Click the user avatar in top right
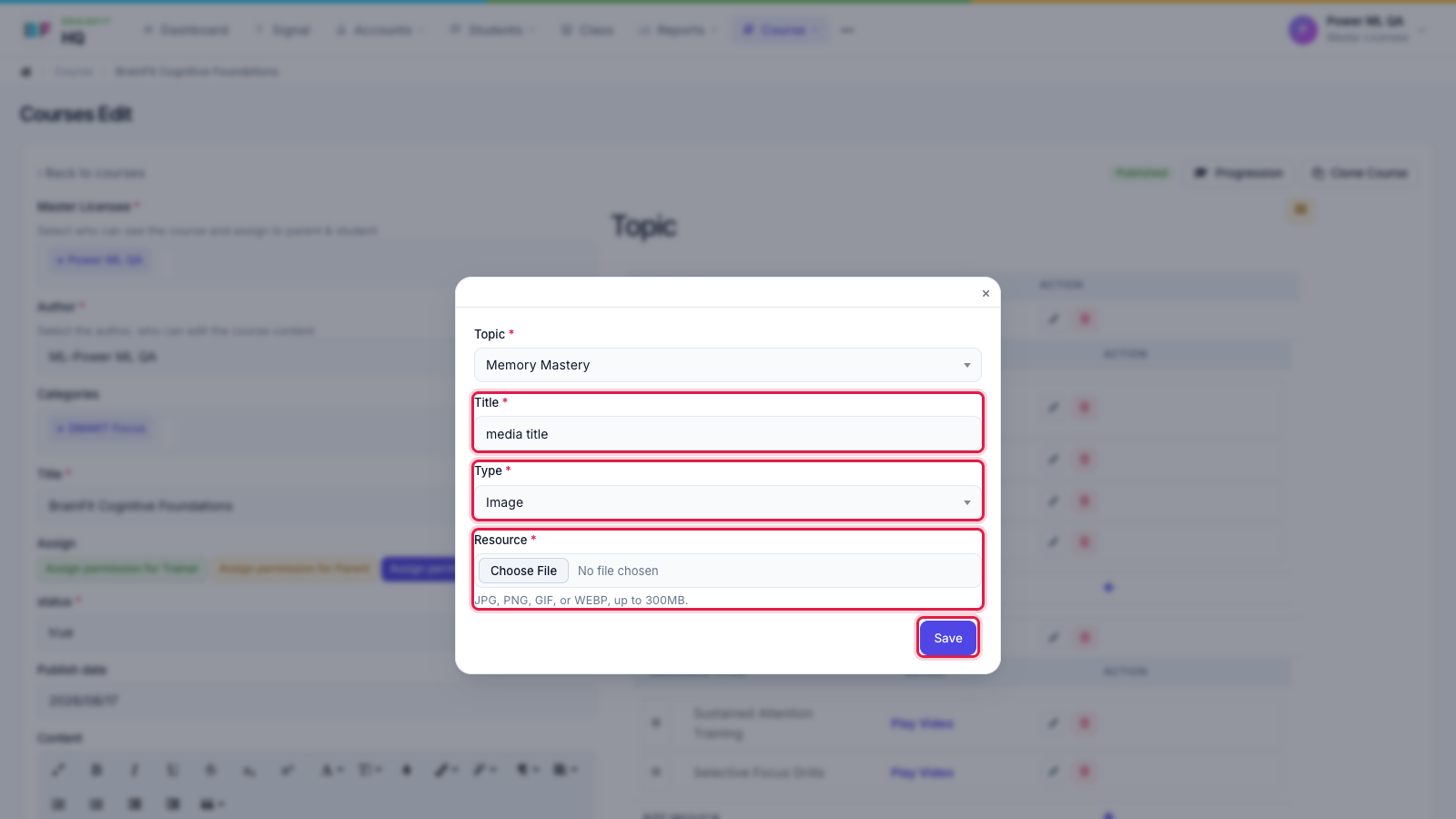This screenshot has width=1456, height=819. pyautogui.click(x=1302, y=30)
